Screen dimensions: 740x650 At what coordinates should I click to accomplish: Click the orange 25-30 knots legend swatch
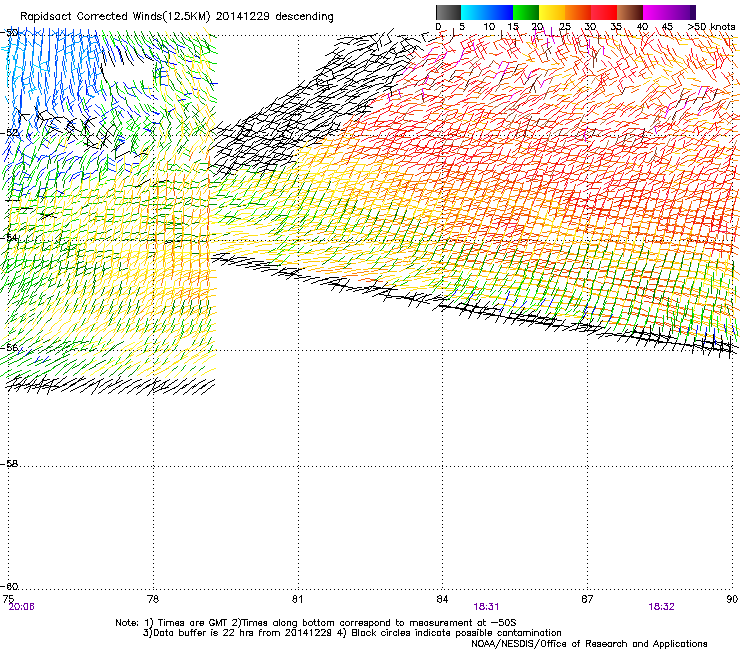(x=578, y=12)
